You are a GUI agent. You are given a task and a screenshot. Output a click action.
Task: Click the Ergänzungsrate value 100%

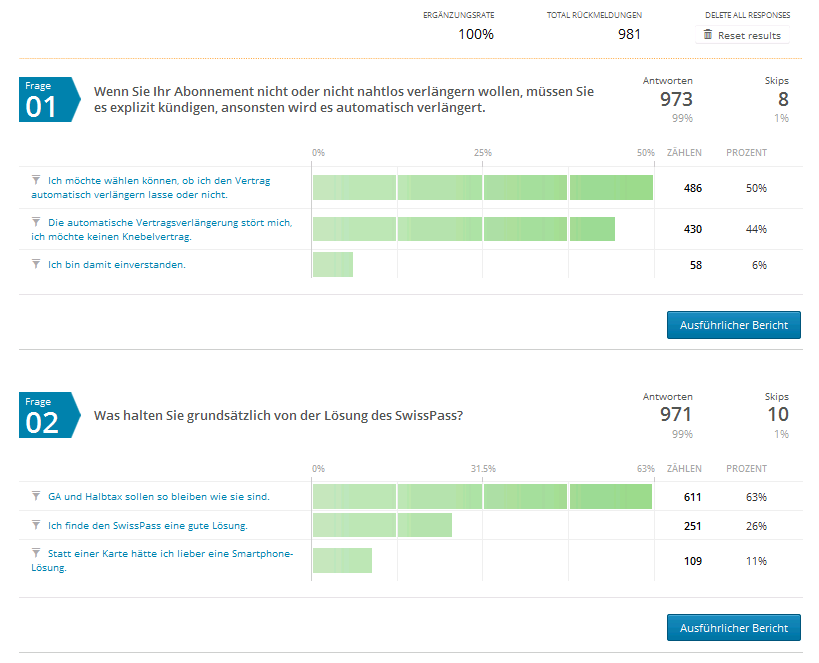pos(476,34)
